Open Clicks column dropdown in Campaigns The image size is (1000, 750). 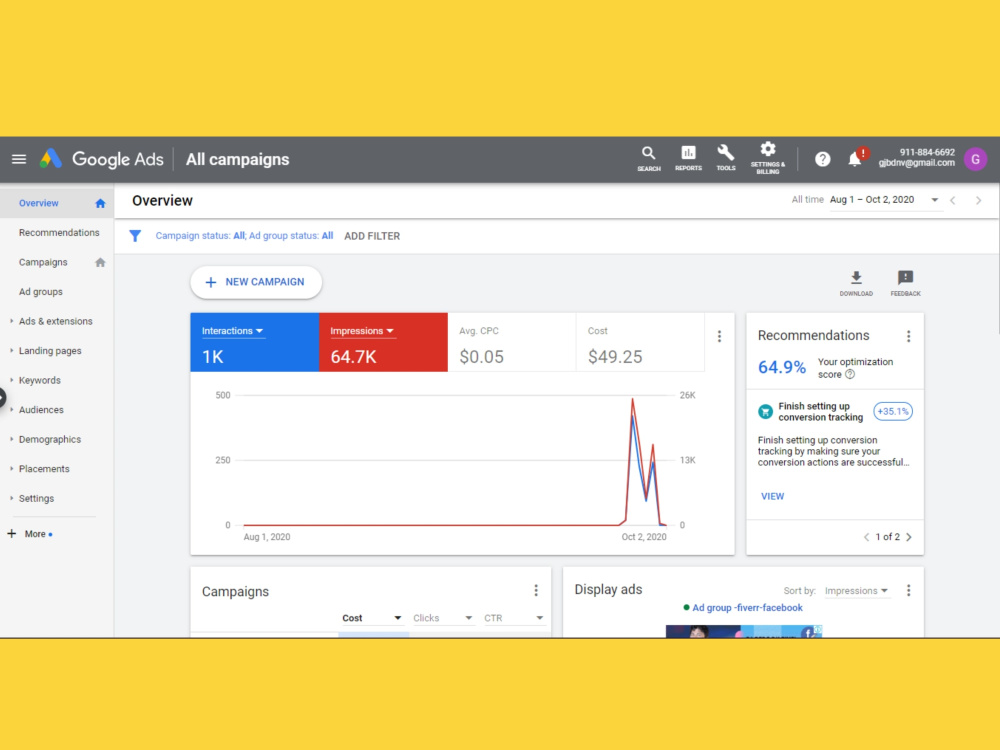point(443,618)
